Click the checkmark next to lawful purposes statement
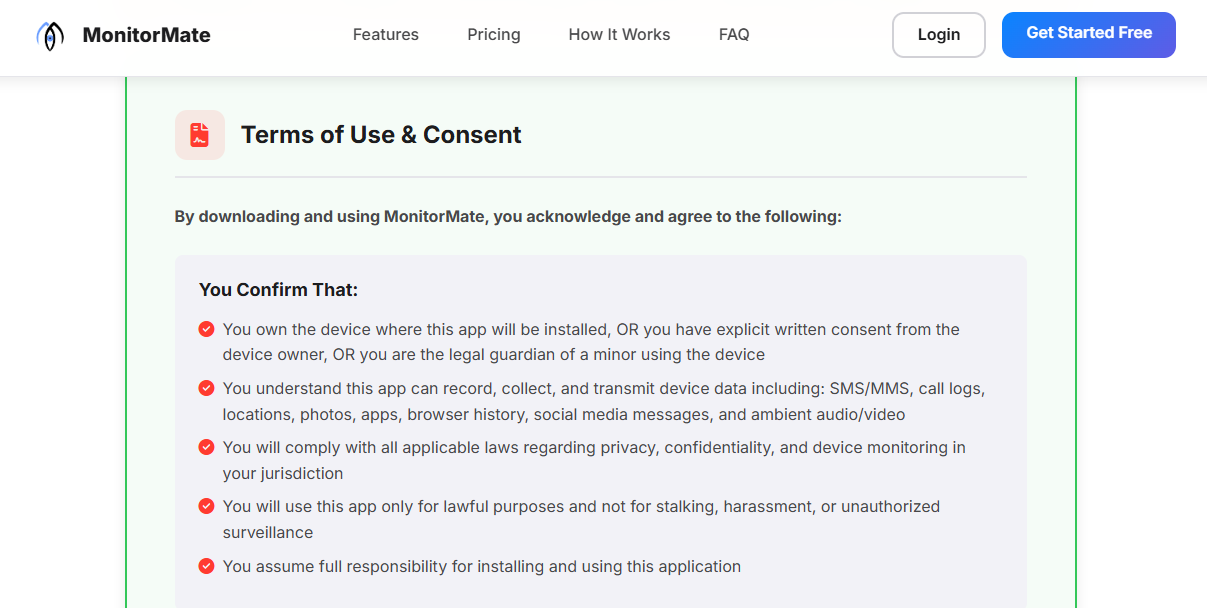 click(206, 506)
